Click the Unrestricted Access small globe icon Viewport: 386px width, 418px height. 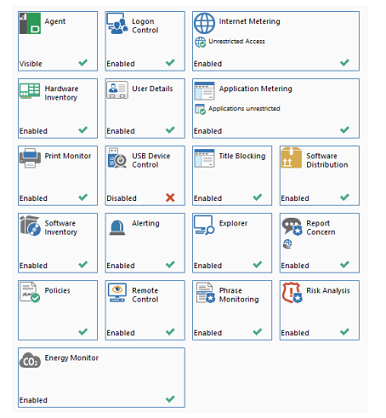click(200, 42)
